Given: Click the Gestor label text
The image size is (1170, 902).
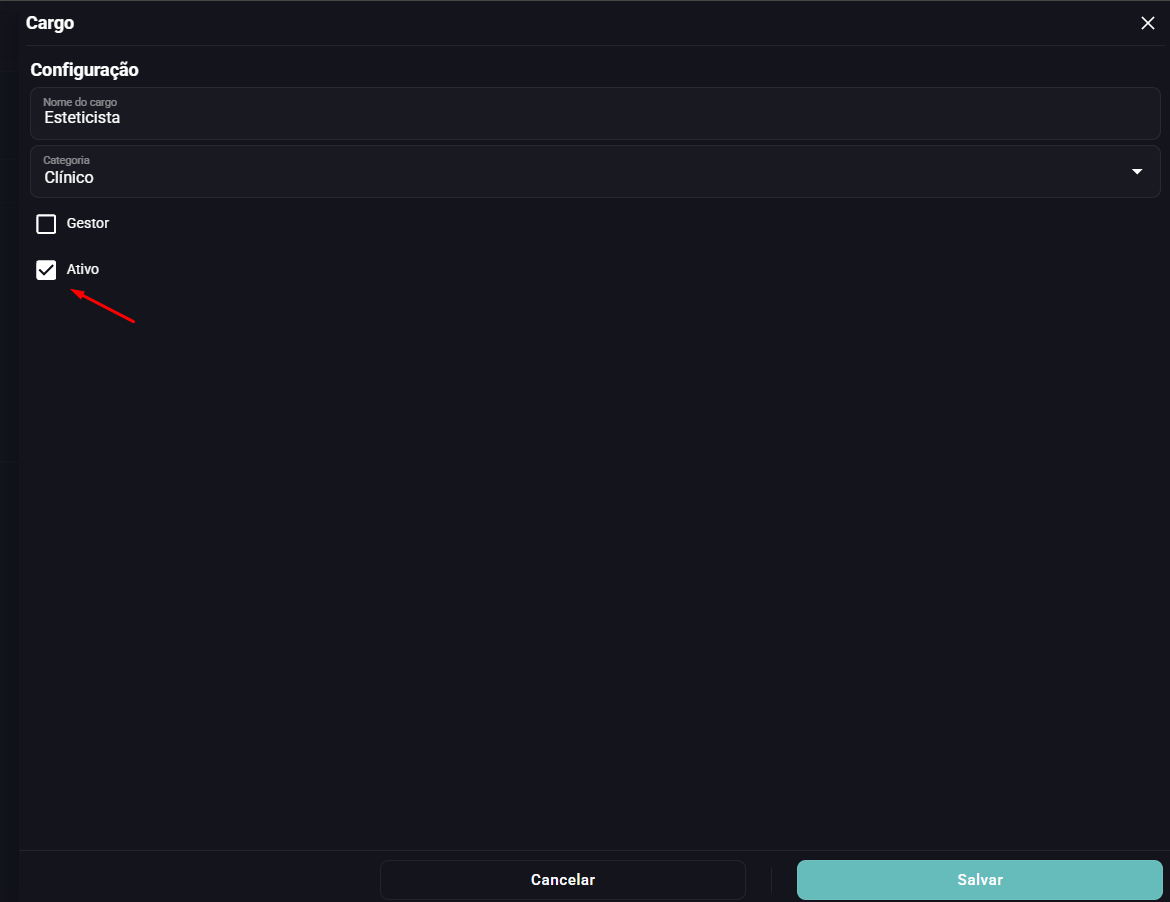Looking at the screenshot, I should [x=87, y=223].
